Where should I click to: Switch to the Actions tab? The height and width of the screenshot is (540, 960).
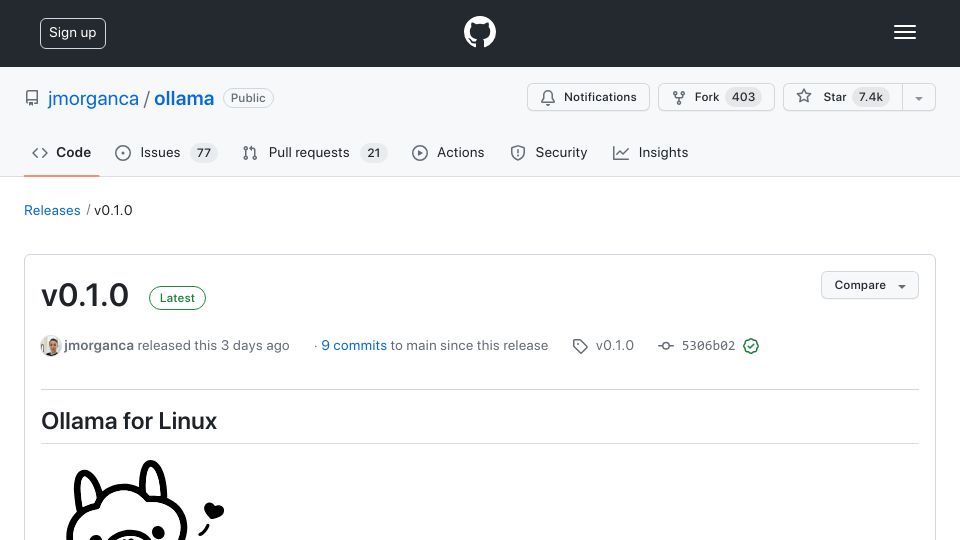(x=448, y=152)
